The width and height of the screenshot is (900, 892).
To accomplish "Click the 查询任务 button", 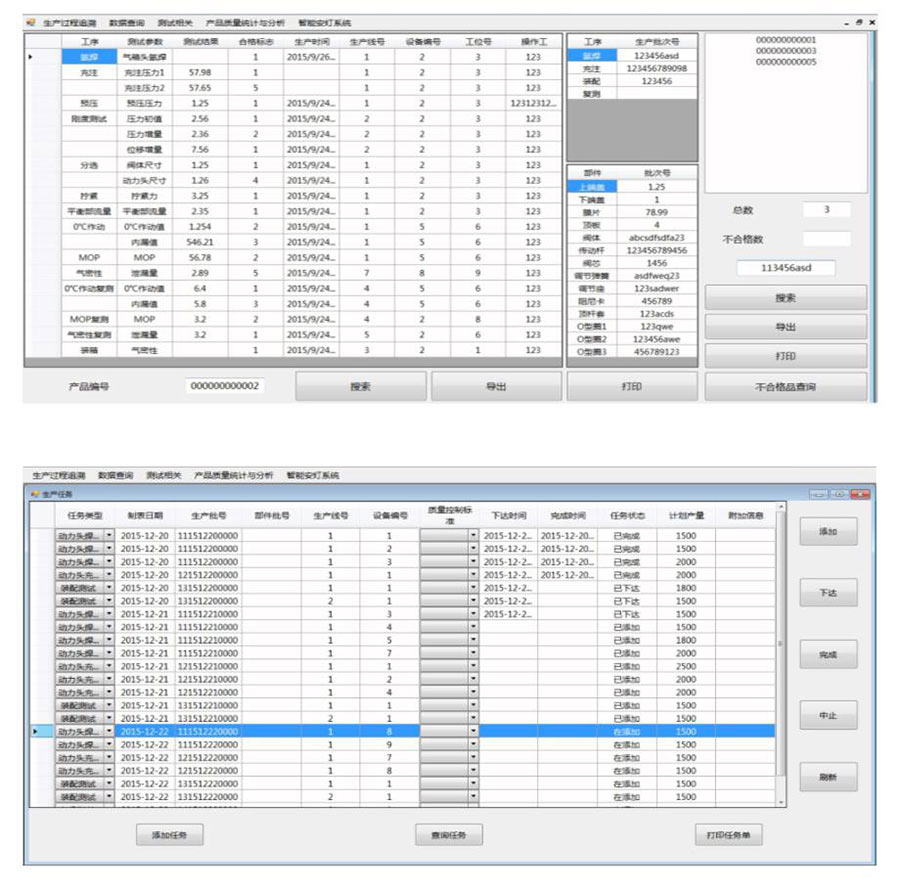I will (x=449, y=835).
